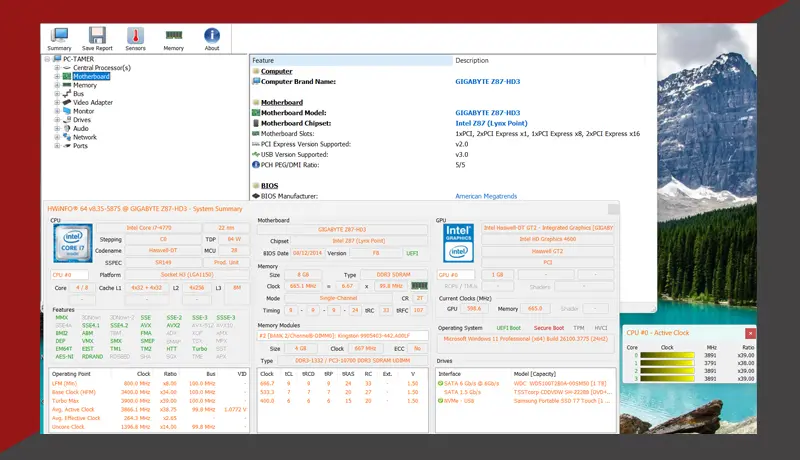The image size is (800, 460).
Task: Collapse the PC-TAMER root node
Action: (x=47, y=59)
